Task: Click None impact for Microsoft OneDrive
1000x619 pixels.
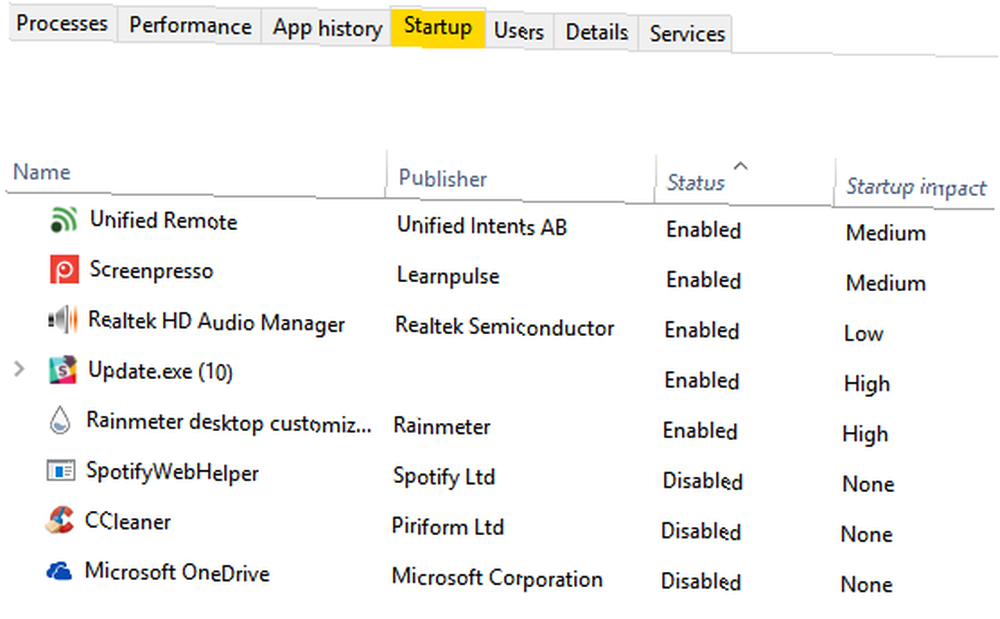Action: click(x=866, y=585)
